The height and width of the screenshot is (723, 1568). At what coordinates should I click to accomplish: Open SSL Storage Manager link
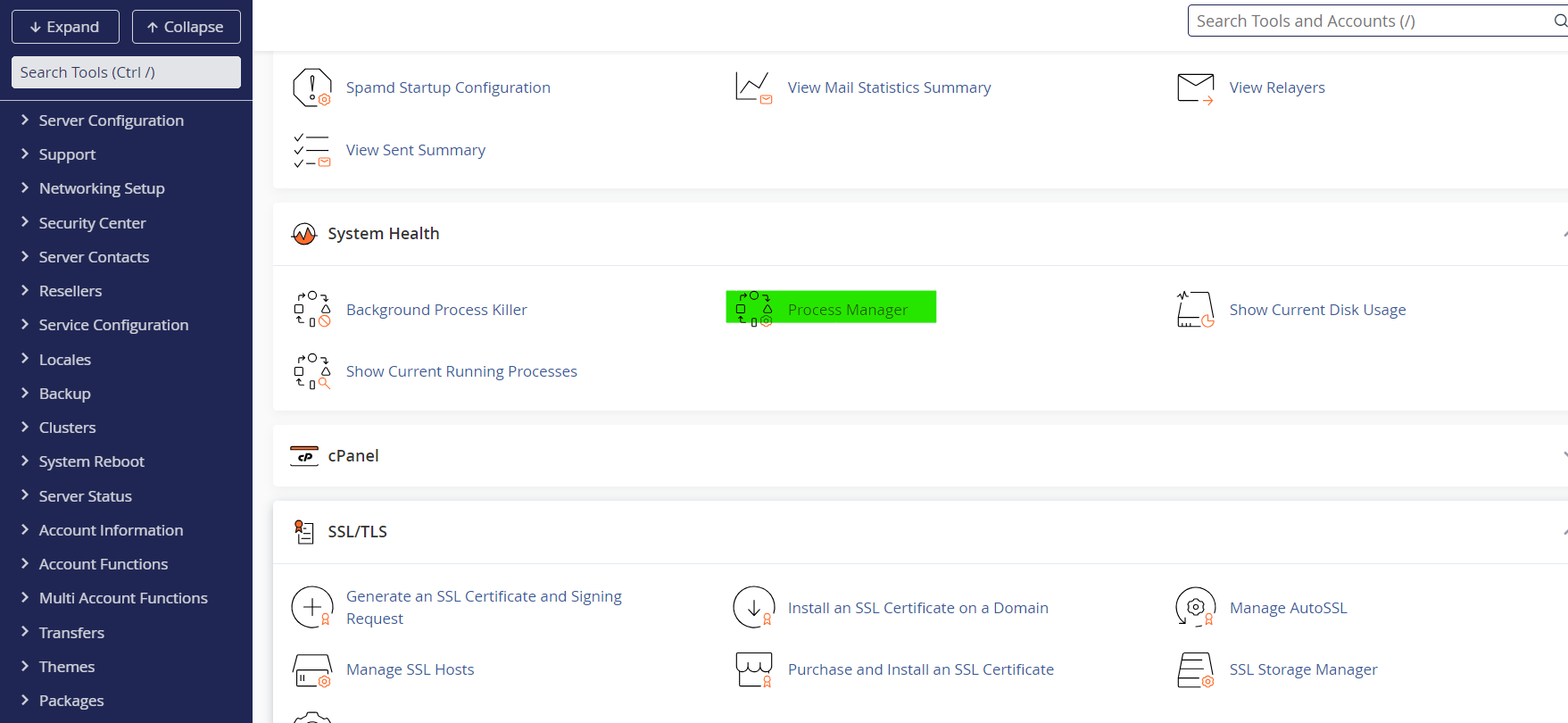1303,669
